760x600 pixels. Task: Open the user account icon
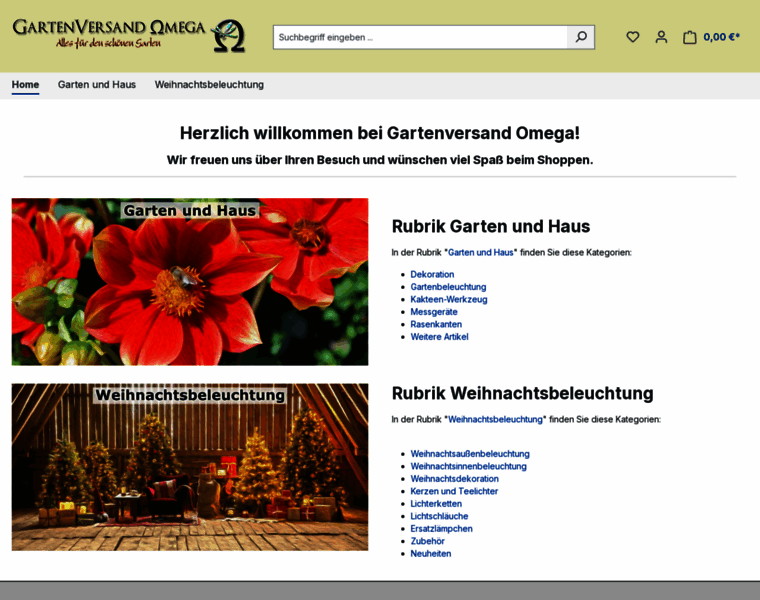(661, 37)
